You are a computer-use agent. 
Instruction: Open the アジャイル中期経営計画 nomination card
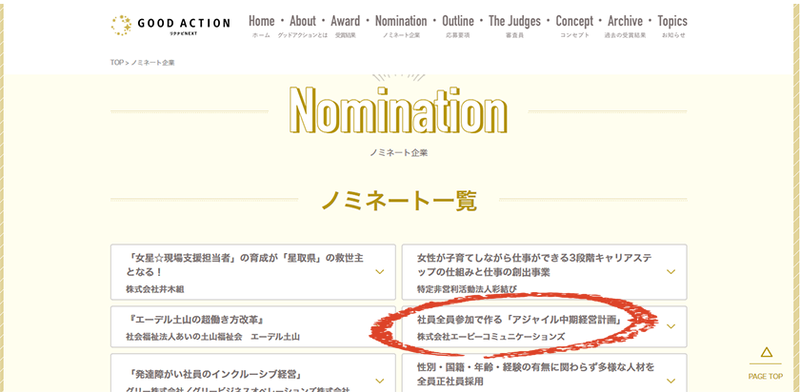(x=544, y=327)
